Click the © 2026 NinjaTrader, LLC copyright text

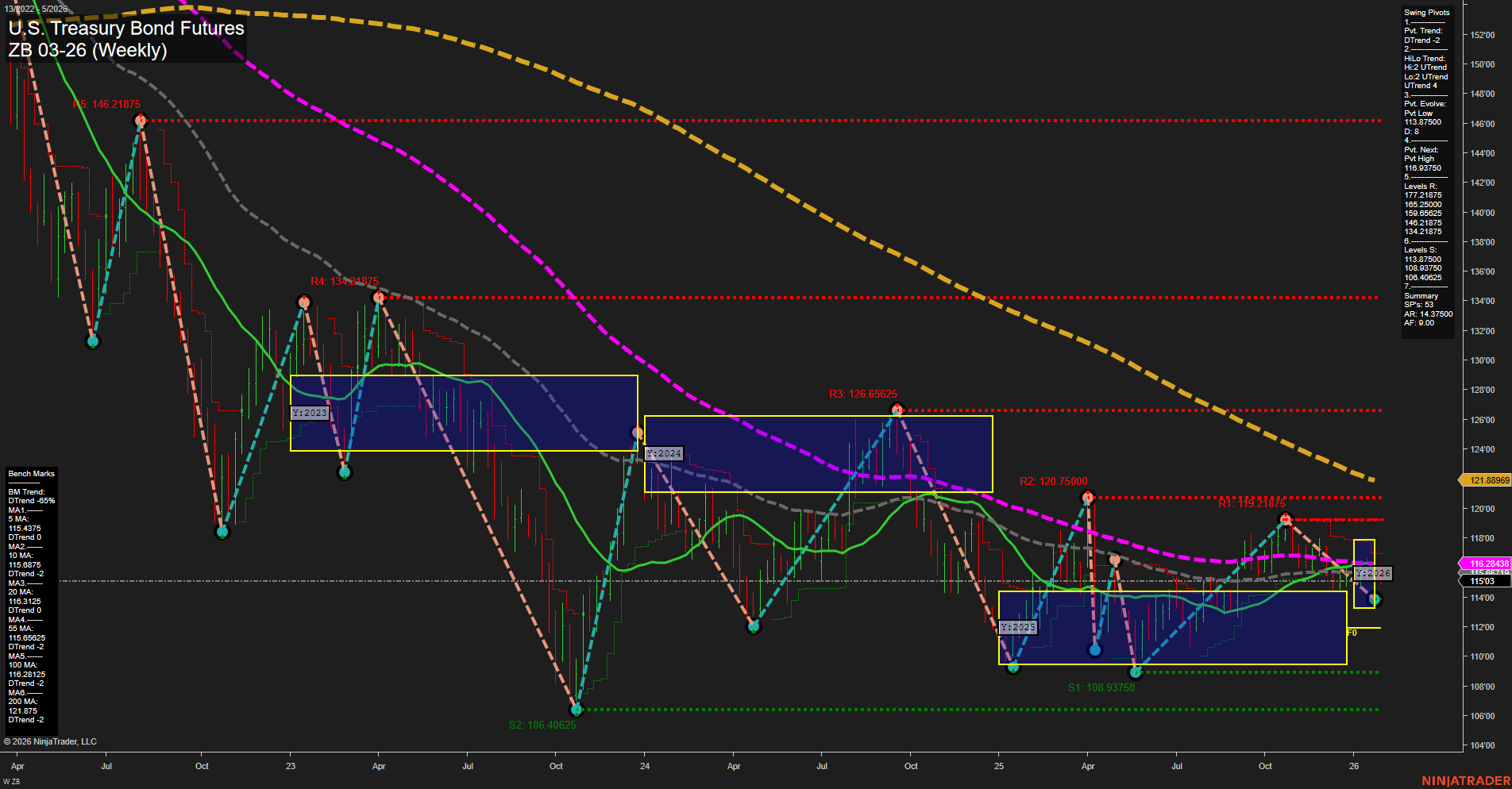51,741
